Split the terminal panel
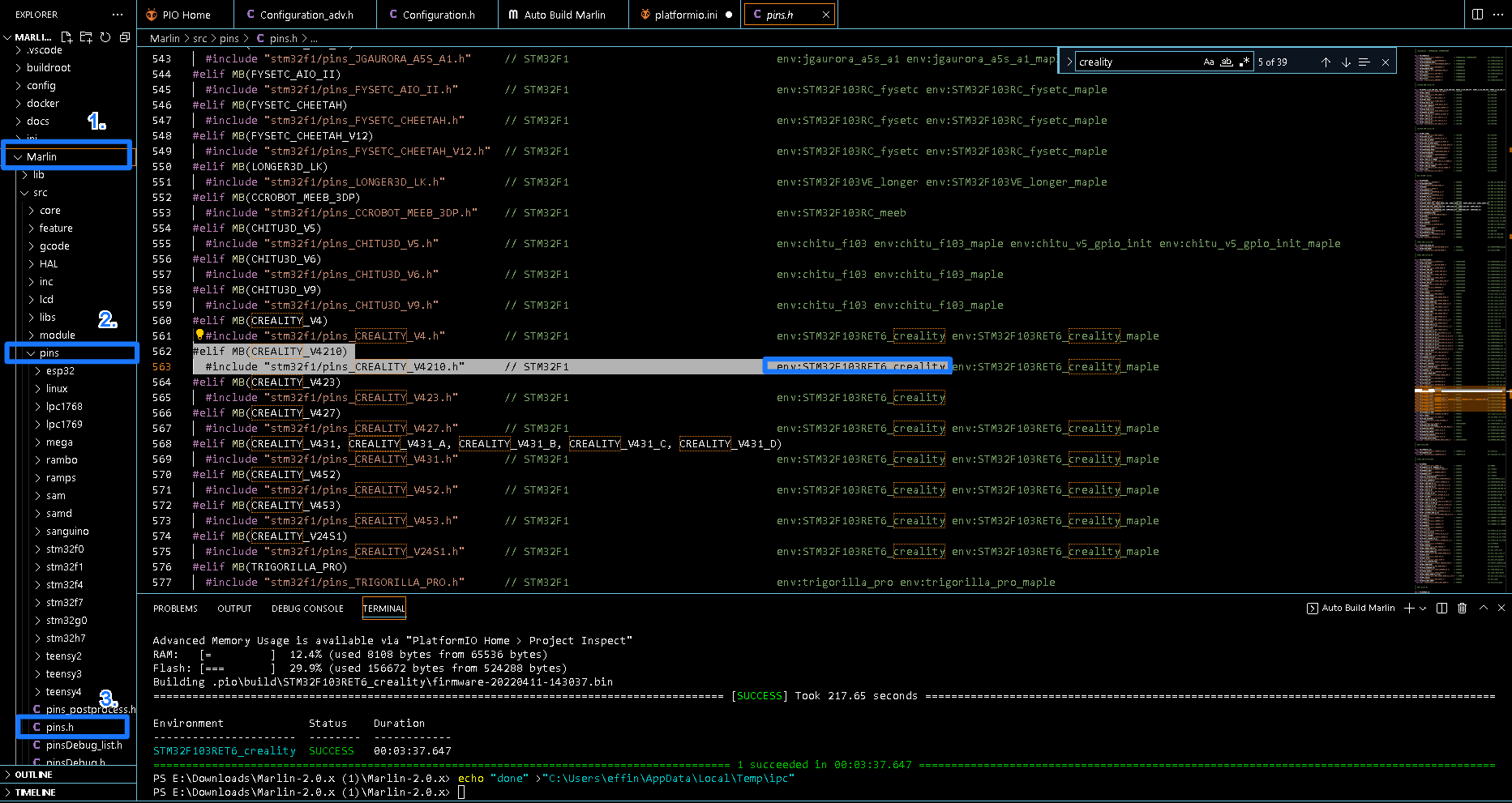1512x803 pixels. click(1441, 608)
